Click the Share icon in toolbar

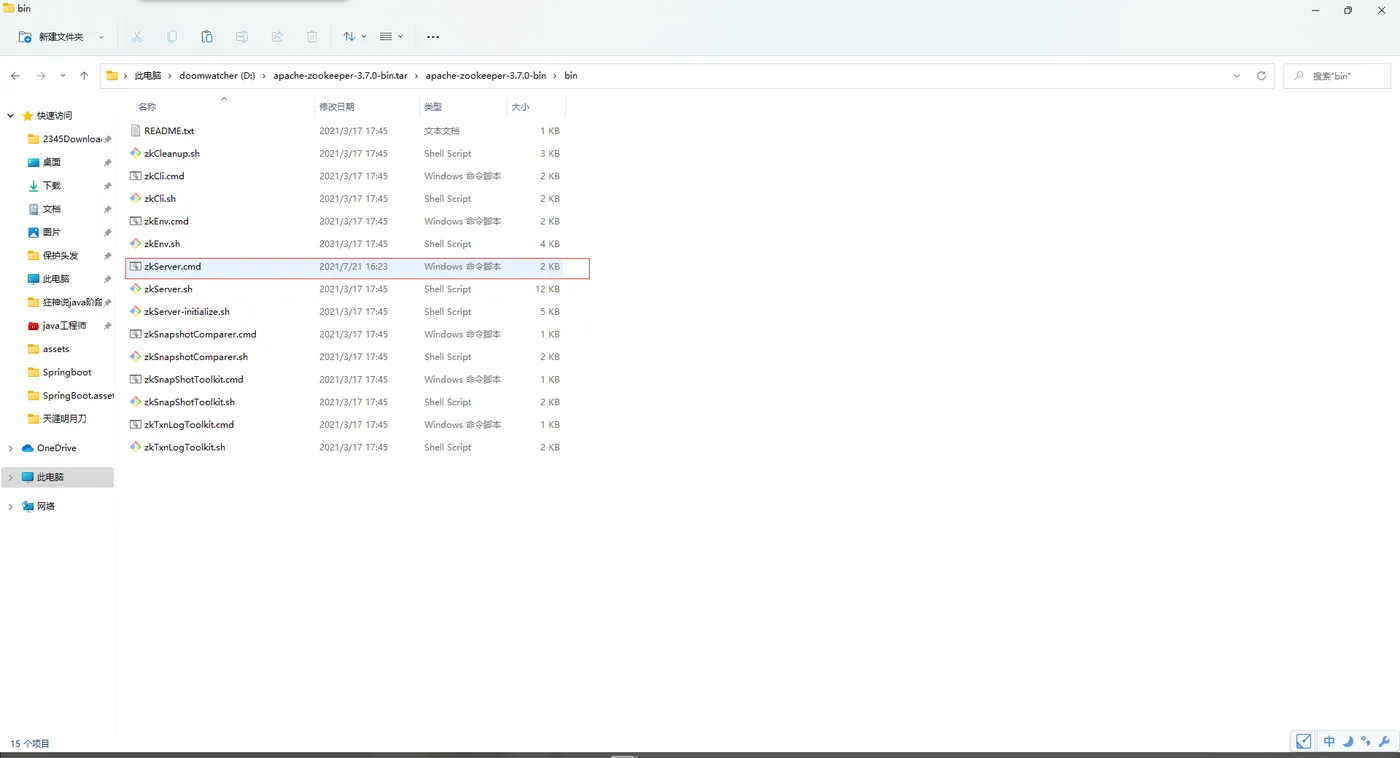(277, 37)
